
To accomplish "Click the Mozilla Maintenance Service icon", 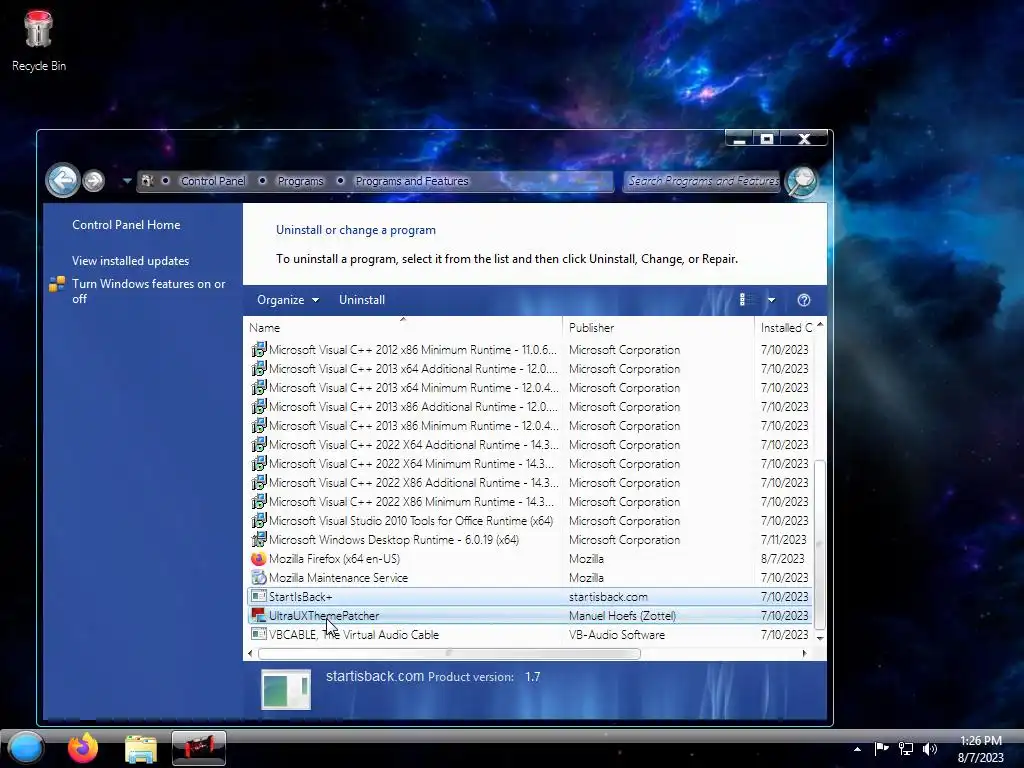I will tap(259, 577).
